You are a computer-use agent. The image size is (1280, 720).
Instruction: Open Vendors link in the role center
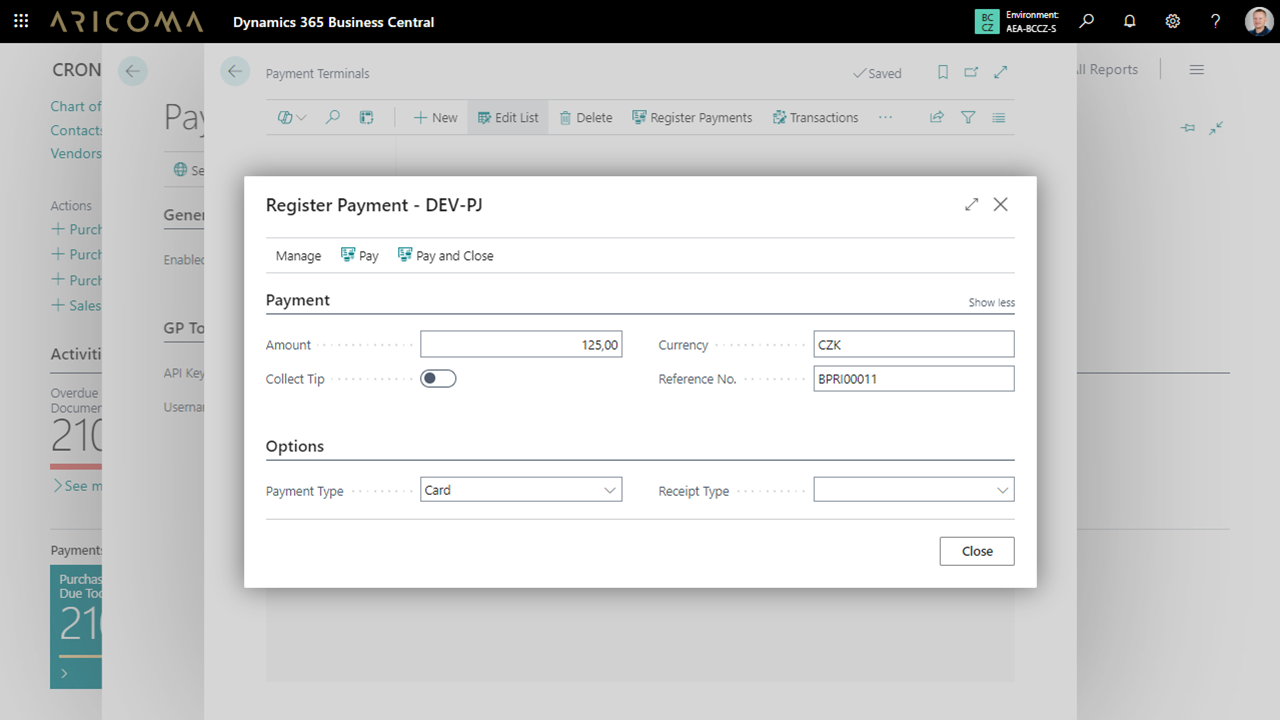tap(76, 153)
